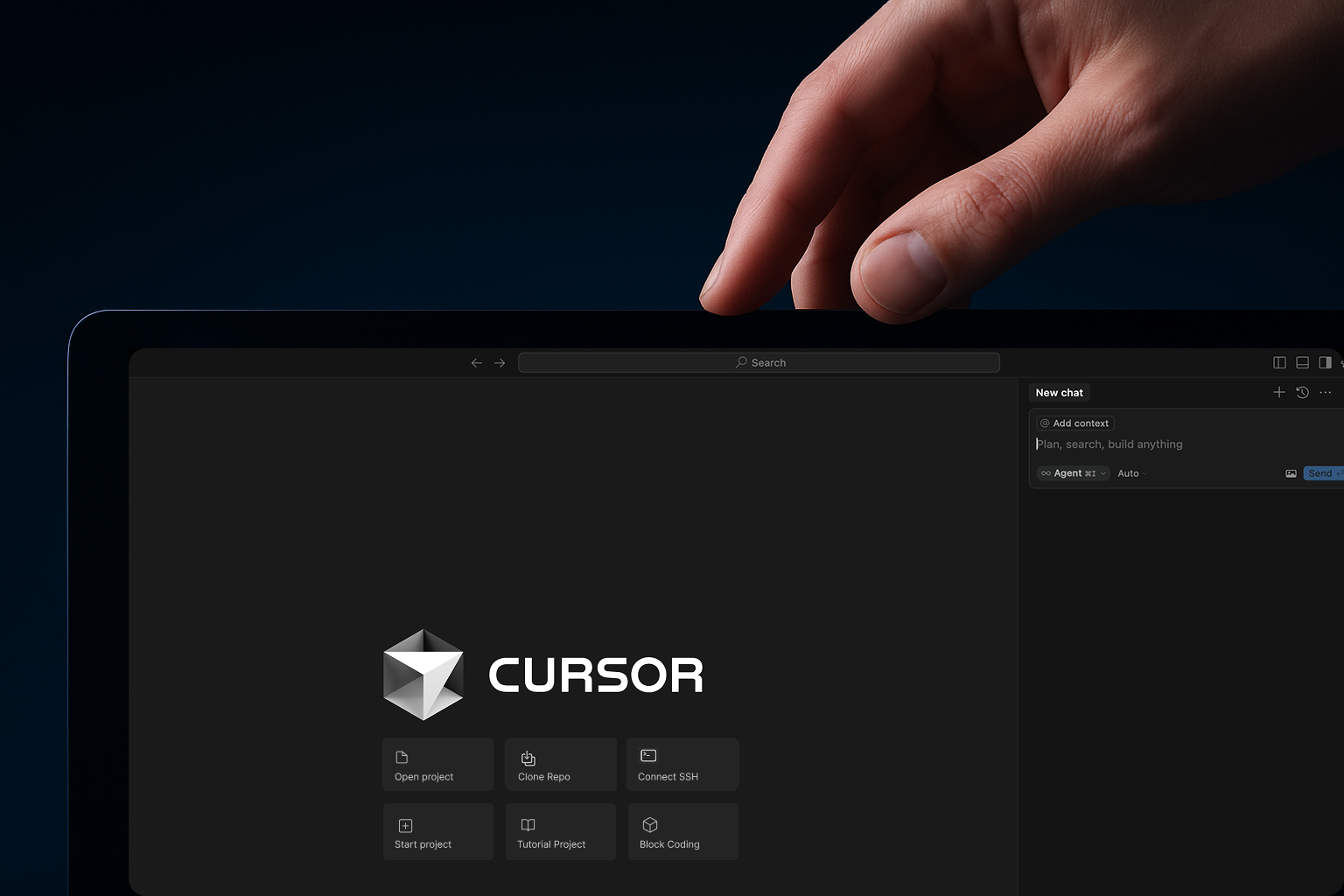Click the Cursor cube logo

point(423,675)
